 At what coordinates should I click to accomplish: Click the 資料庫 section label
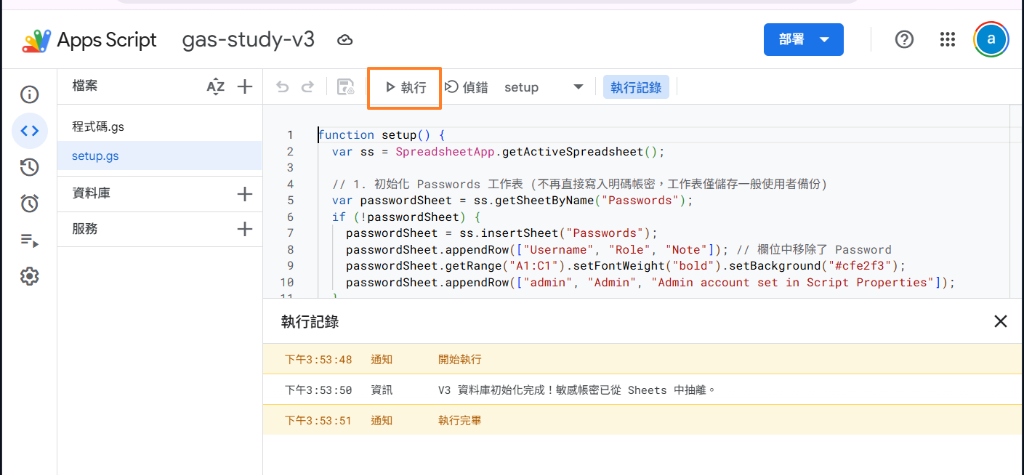coord(91,193)
